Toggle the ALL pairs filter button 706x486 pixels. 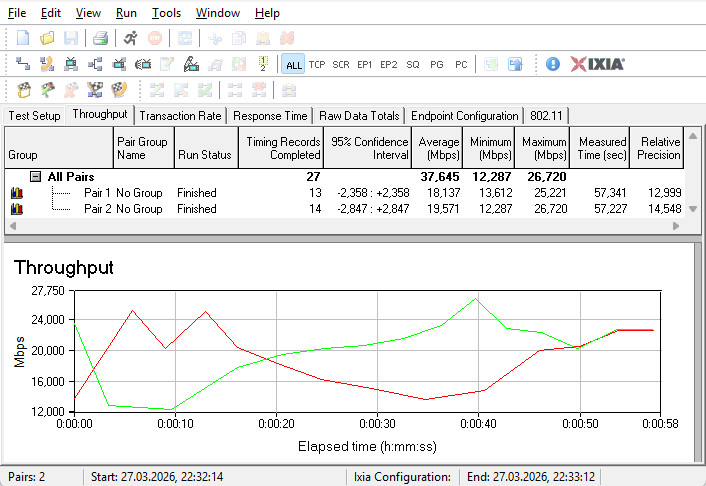[293, 64]
